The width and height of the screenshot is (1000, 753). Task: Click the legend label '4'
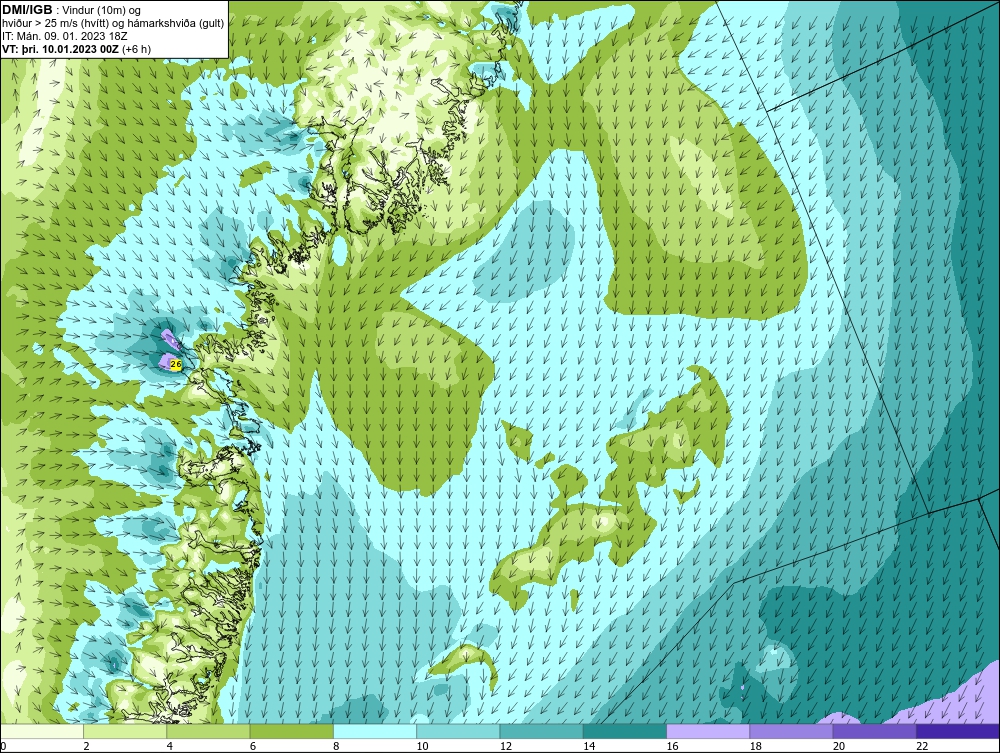tap(170, 747)
